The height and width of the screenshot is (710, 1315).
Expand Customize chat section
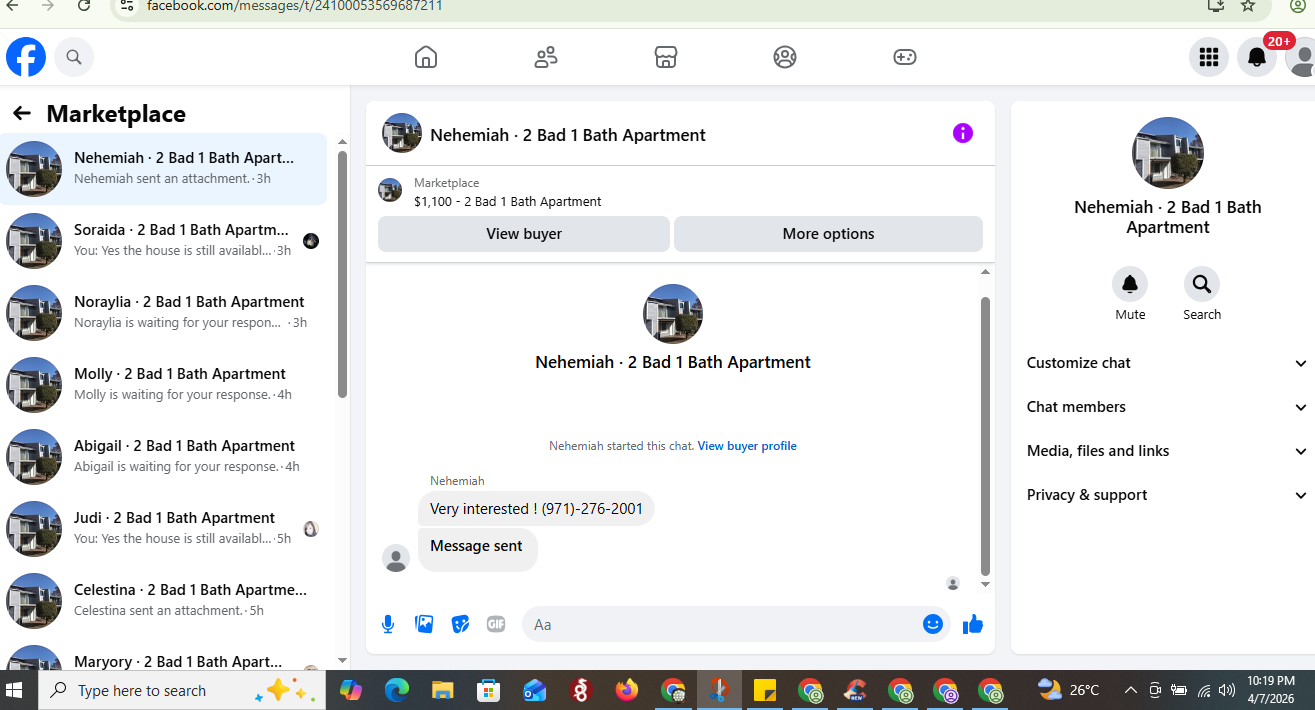pos(1167,363)
